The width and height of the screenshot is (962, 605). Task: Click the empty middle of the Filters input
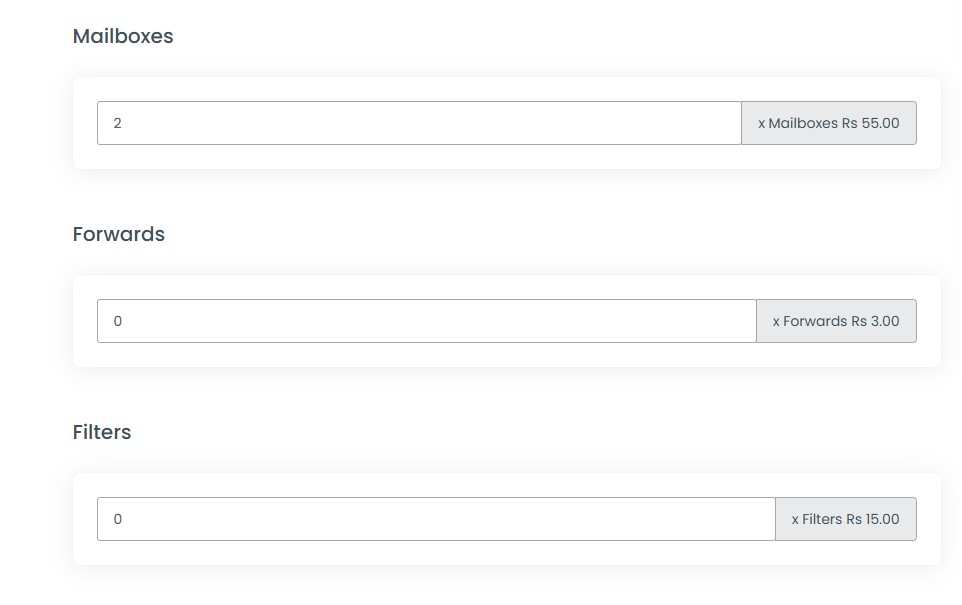437,519
